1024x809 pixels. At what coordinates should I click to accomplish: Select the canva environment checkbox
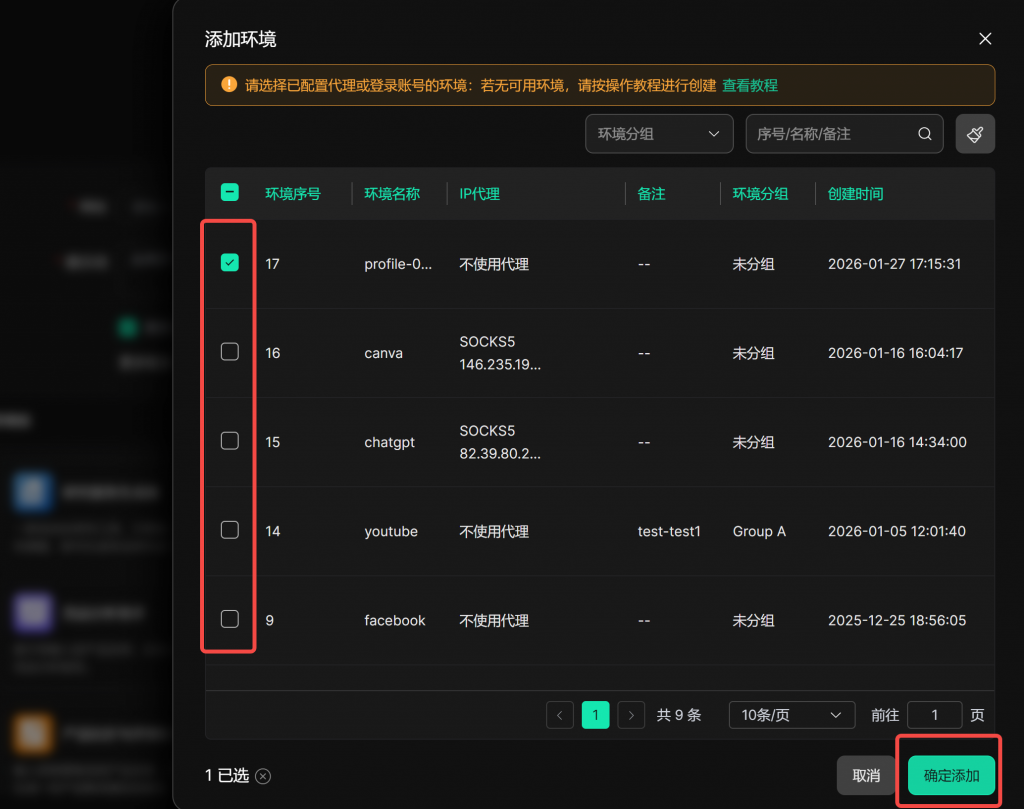click(230, 352)
